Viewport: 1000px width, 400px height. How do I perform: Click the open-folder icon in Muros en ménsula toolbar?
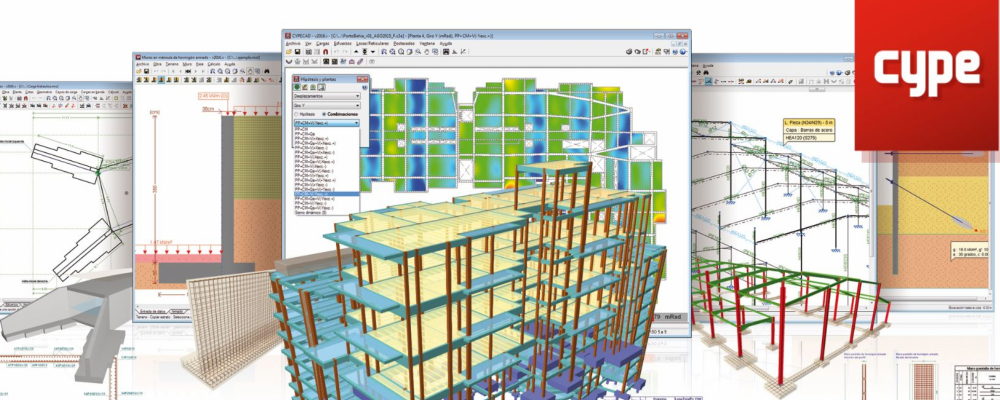[x=139, y=71]
